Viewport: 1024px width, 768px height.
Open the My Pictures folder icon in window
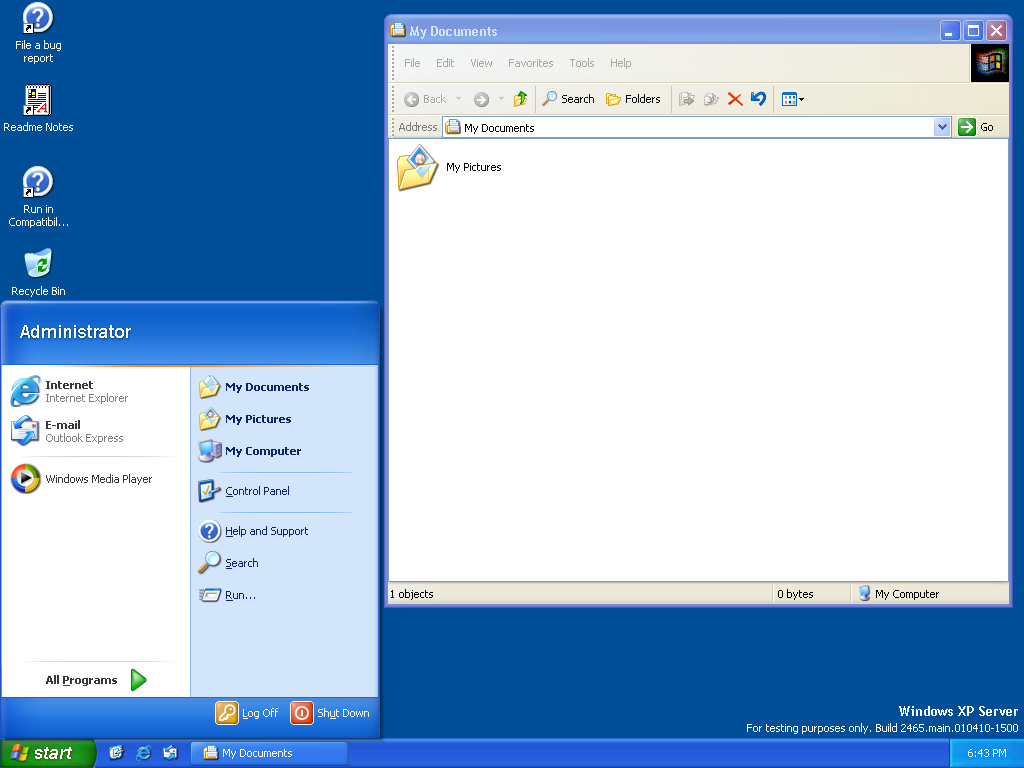coord(418,168)
